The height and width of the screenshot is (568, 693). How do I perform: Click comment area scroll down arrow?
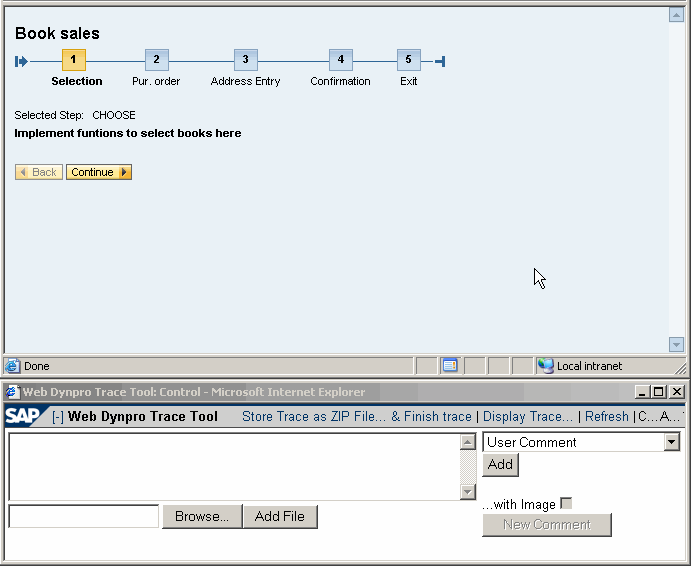pyautogui.click(x=468, y=492)
